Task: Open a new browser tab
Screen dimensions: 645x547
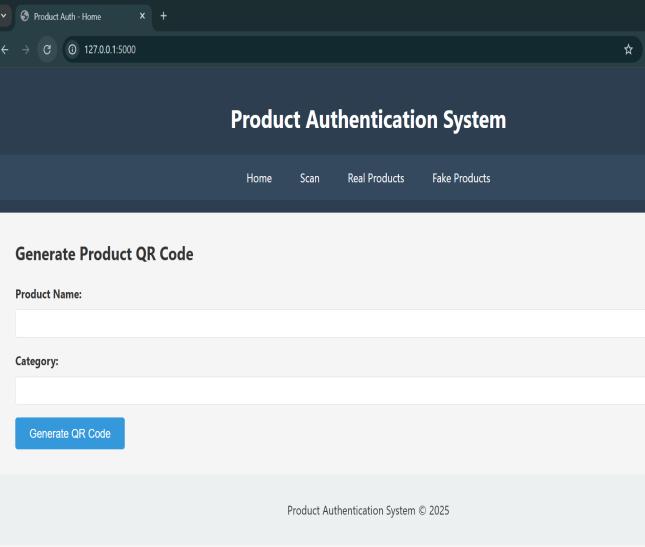Action: tap(163, 16)
